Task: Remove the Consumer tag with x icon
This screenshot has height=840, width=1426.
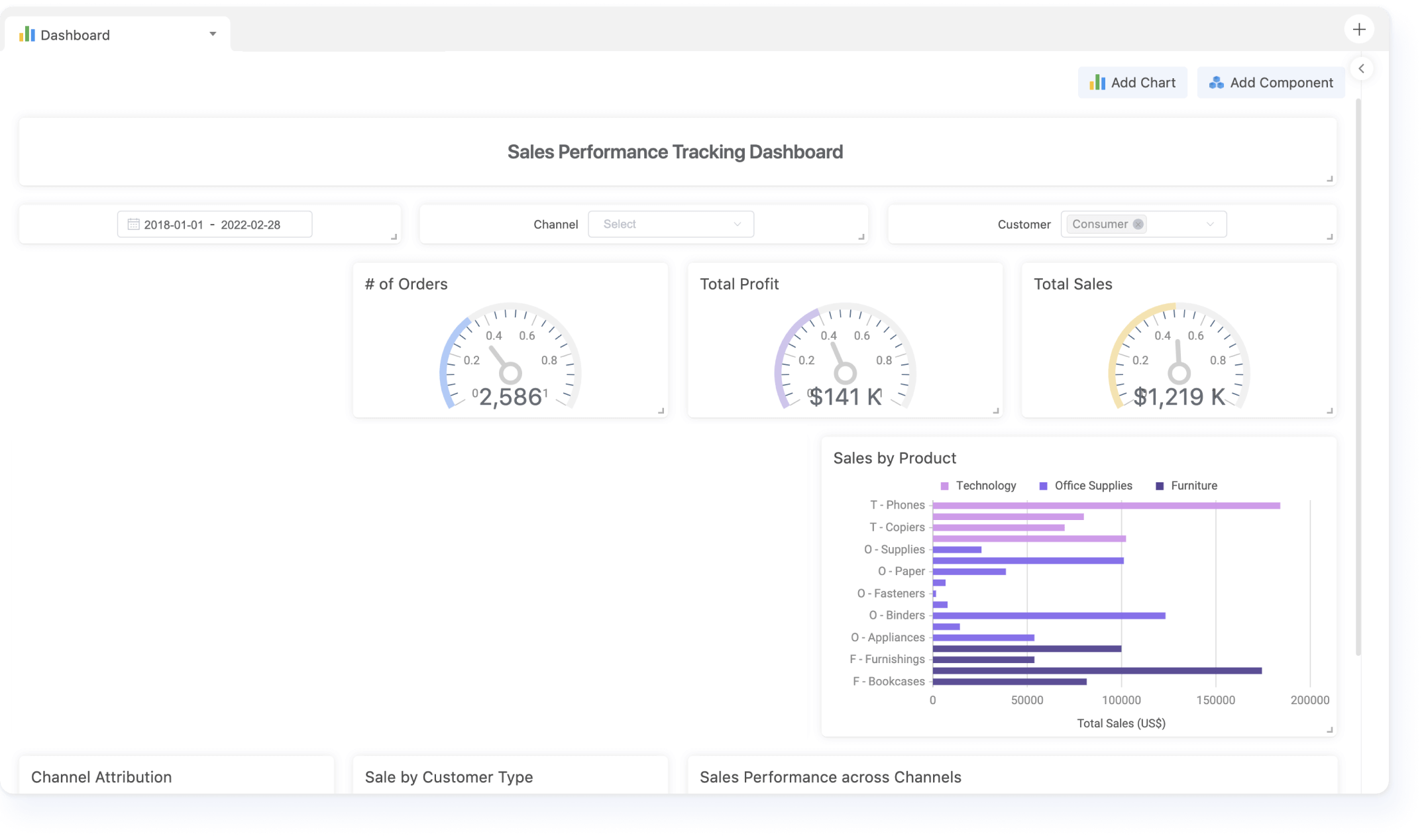Action: coord(1138,225)
